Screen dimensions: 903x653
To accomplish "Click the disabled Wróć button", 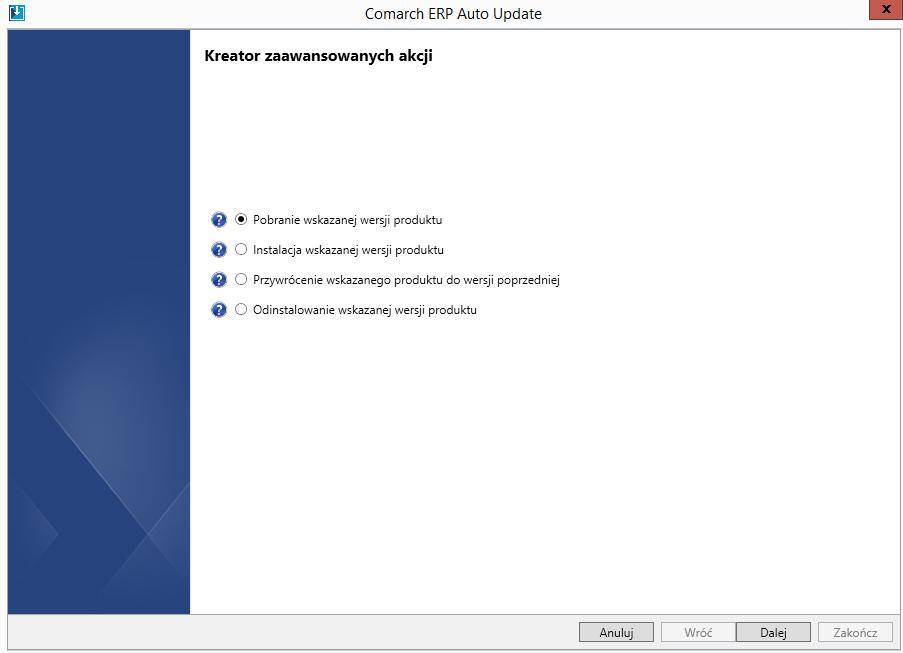I will 698,632.
